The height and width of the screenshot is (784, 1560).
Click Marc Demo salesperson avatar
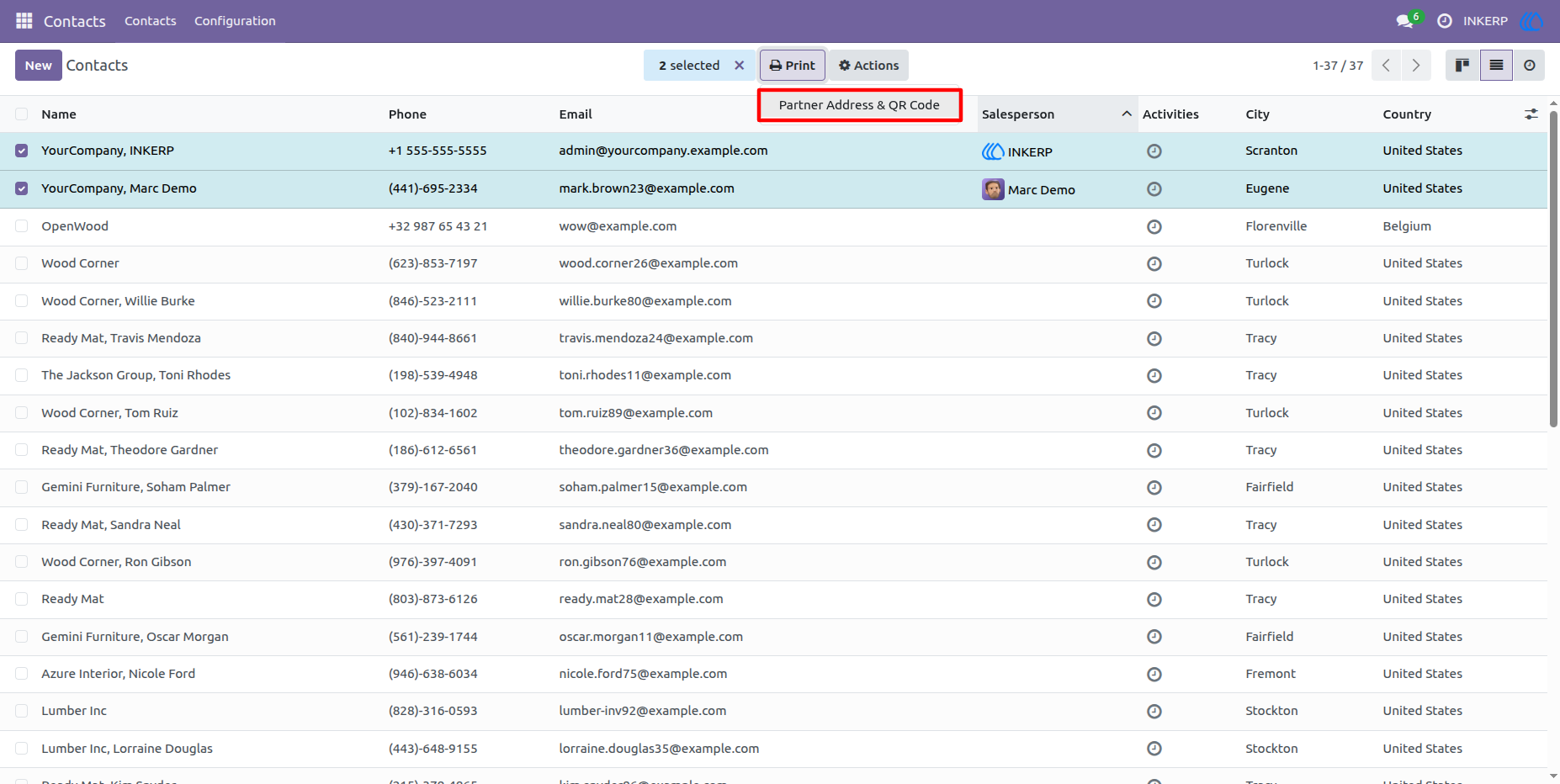click(993, 189)
